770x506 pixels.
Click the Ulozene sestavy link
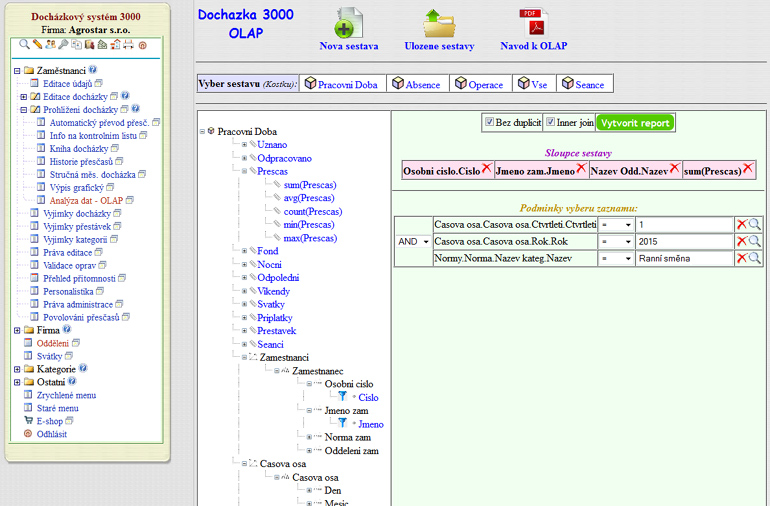(x=439, y=46)
